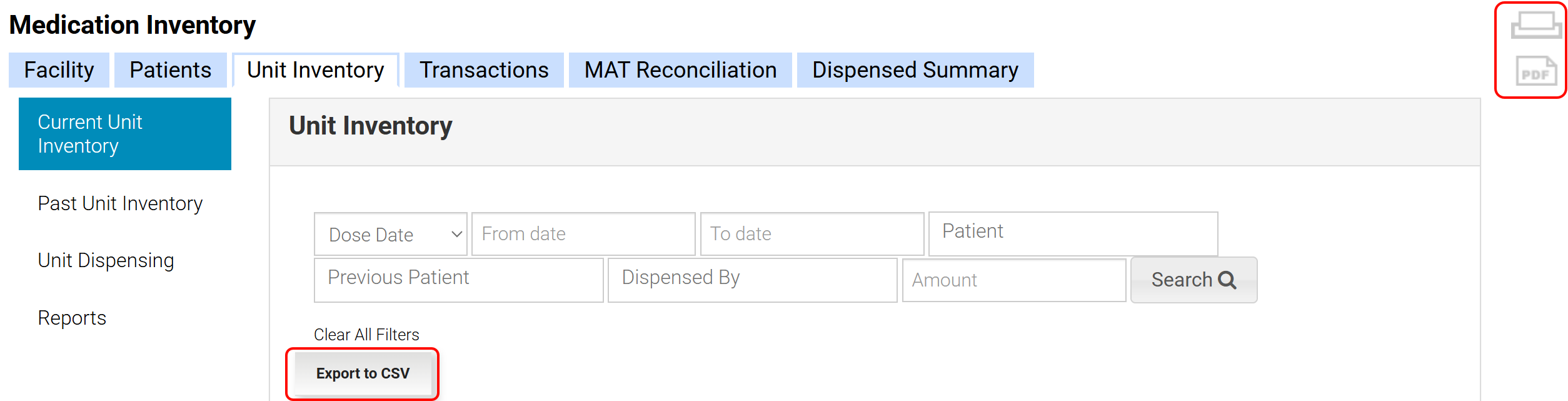Click the Clear All Filters link

(366, 335)
